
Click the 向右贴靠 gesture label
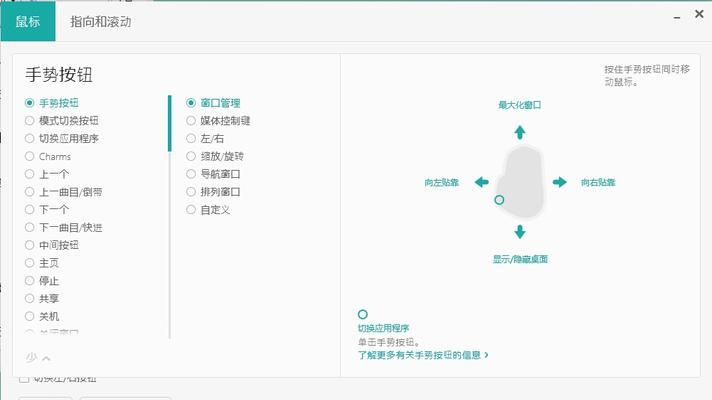[598, 183]
